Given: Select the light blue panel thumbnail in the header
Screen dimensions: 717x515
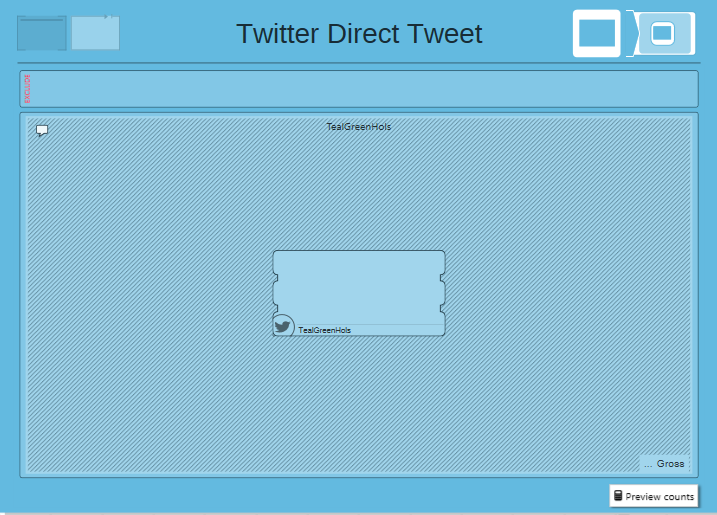Looking at the screenshot, I should tap(96, 33).
